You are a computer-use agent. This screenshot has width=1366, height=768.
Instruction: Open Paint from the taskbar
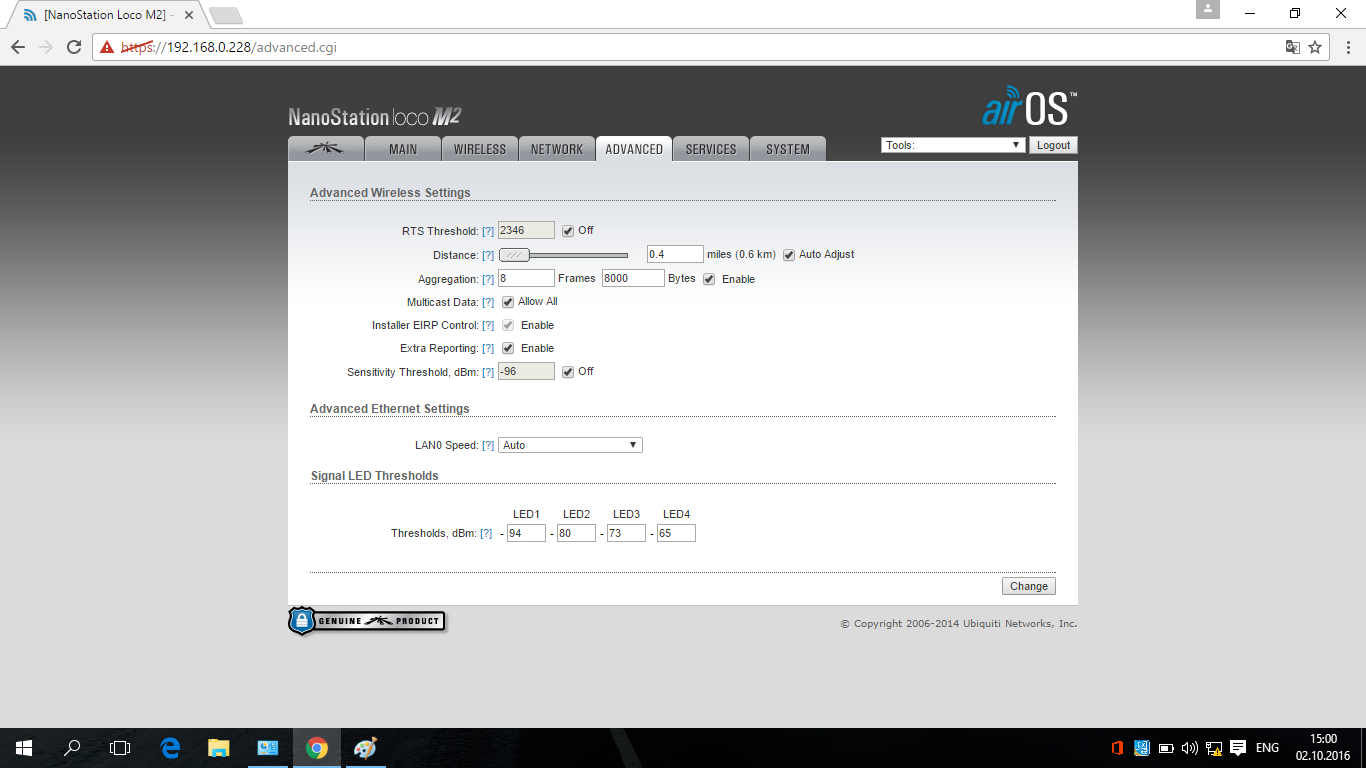(x=366, y=748)
